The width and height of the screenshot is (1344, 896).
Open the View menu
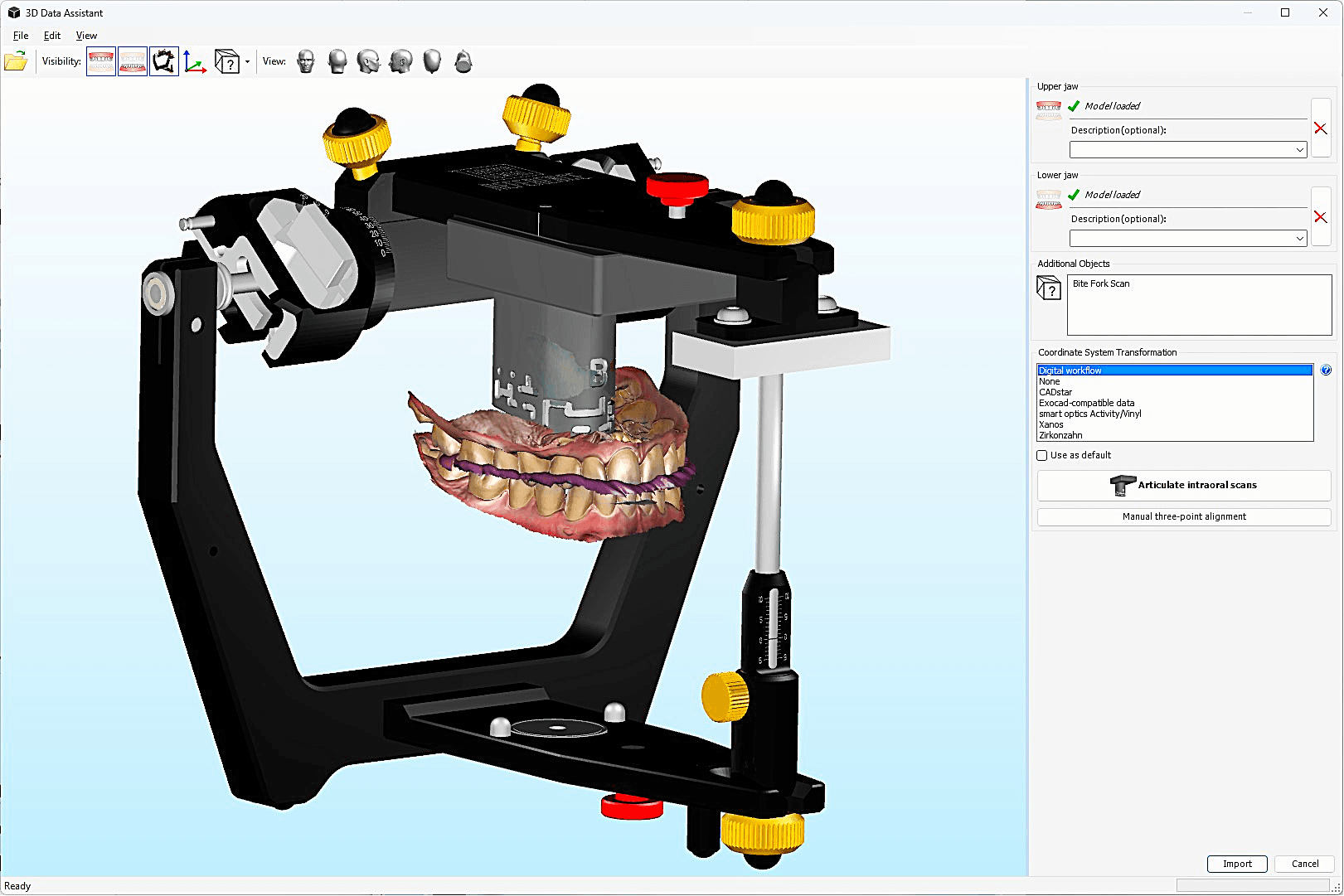(x=86, y=36)
